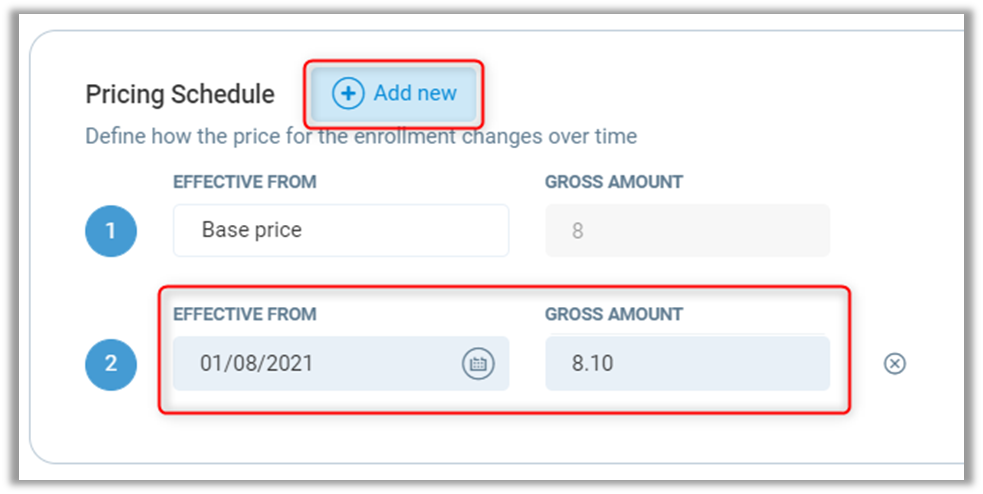Screen dimensions: 983x494
Task: Edit the Gross Amount field containing 8.10
Action: [x=687, y=364]
